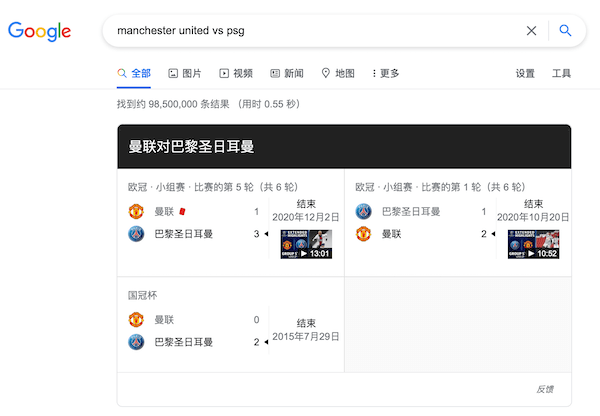Screen dimensions: 600x416
Task: Click PSG crest in October 2020 match
Action: point(363,211)
